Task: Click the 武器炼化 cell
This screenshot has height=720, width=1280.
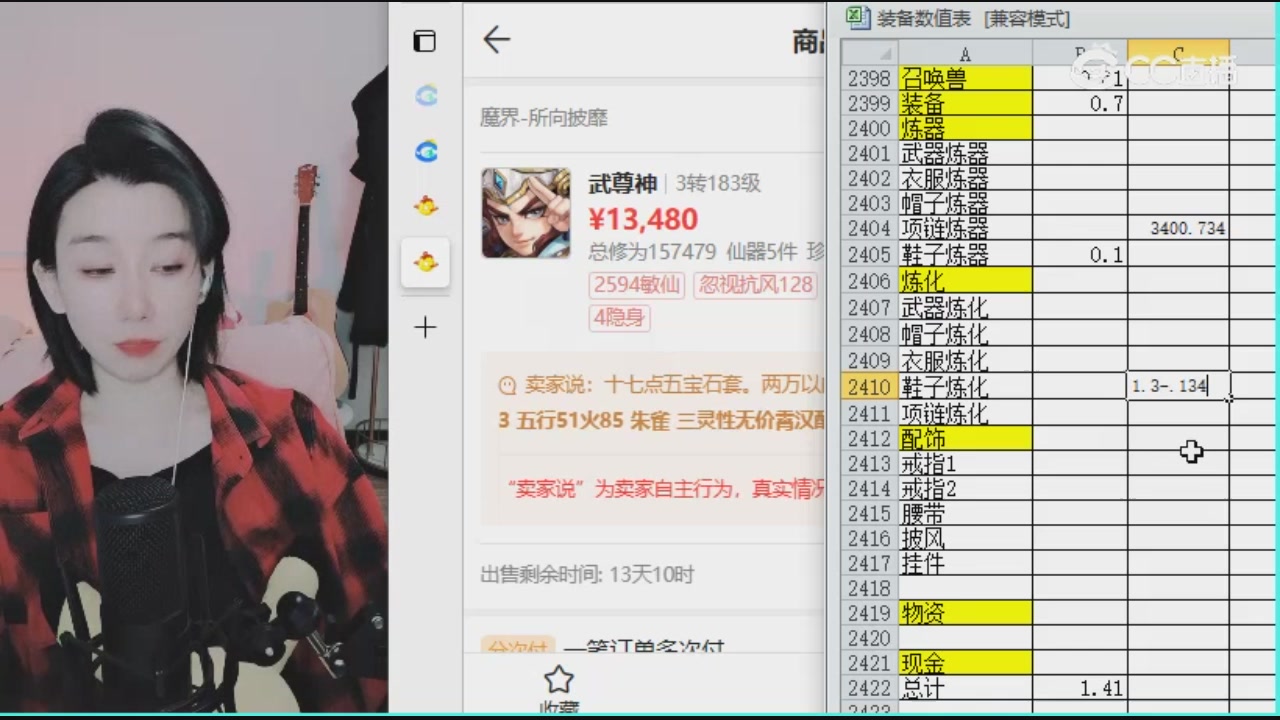Action: tap(965, 307)
